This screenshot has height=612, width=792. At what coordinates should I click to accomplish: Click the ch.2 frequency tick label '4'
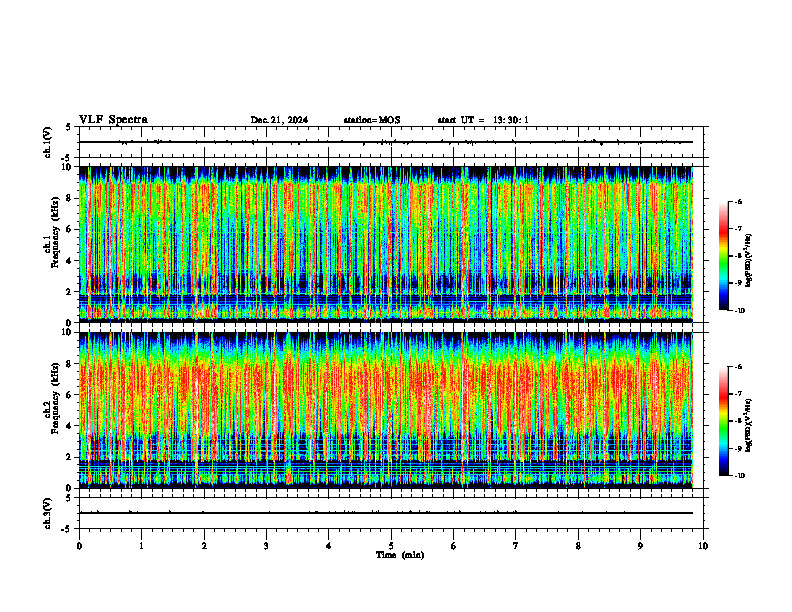70,426
